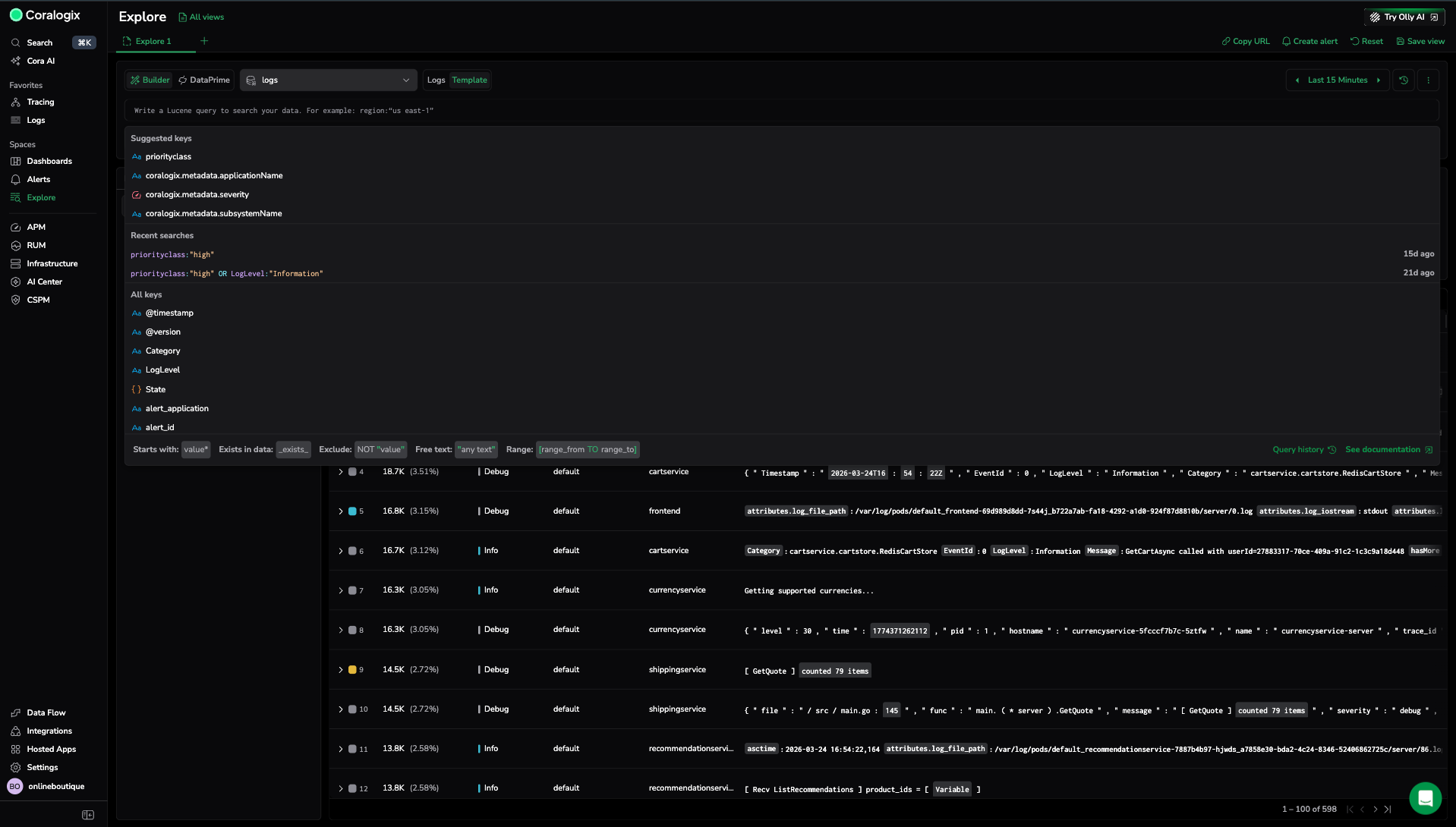Click the query history clock icon

pyautogui.click(x=1404, y=80)
